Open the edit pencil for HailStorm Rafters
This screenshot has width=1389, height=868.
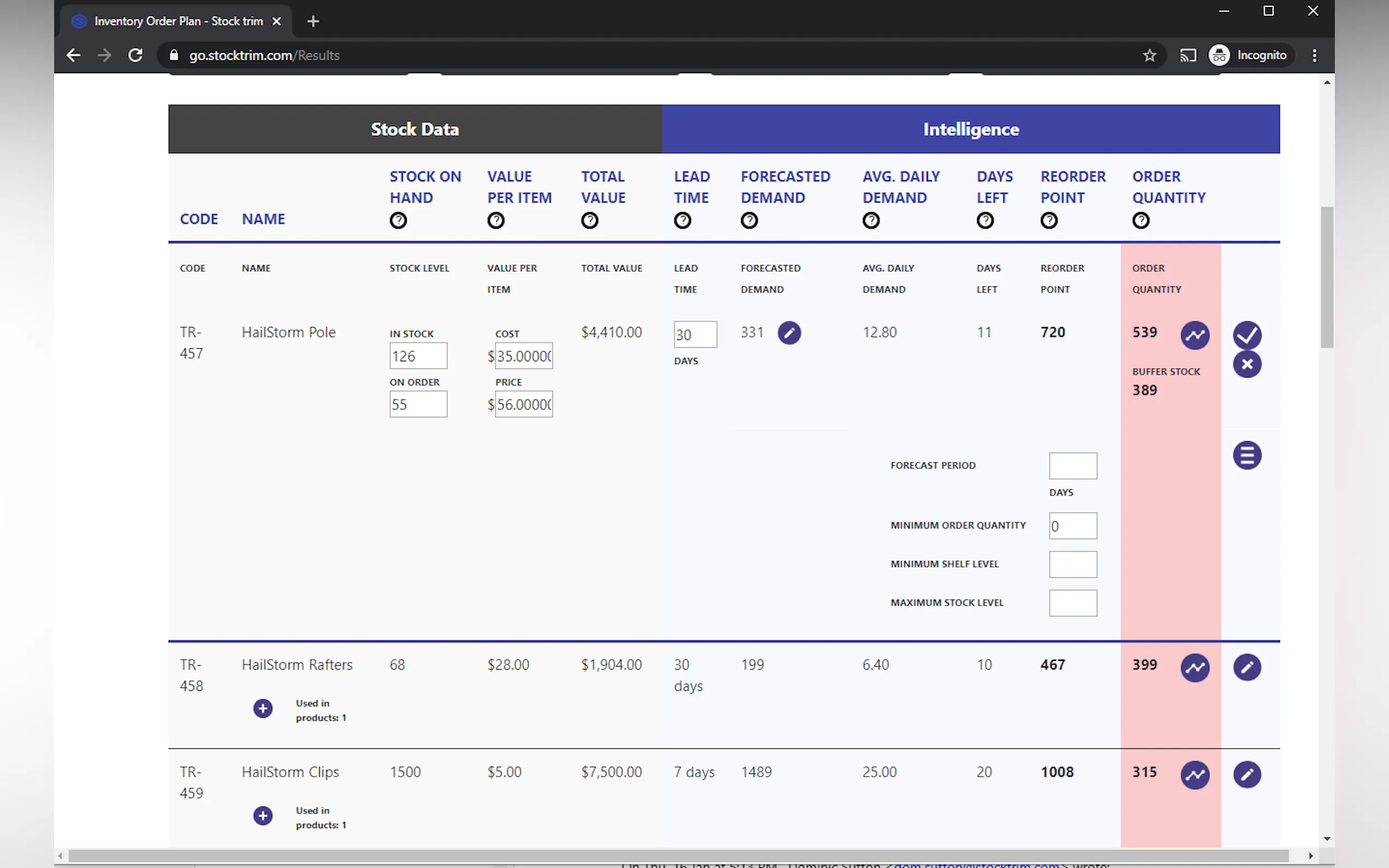point(1247,667)
